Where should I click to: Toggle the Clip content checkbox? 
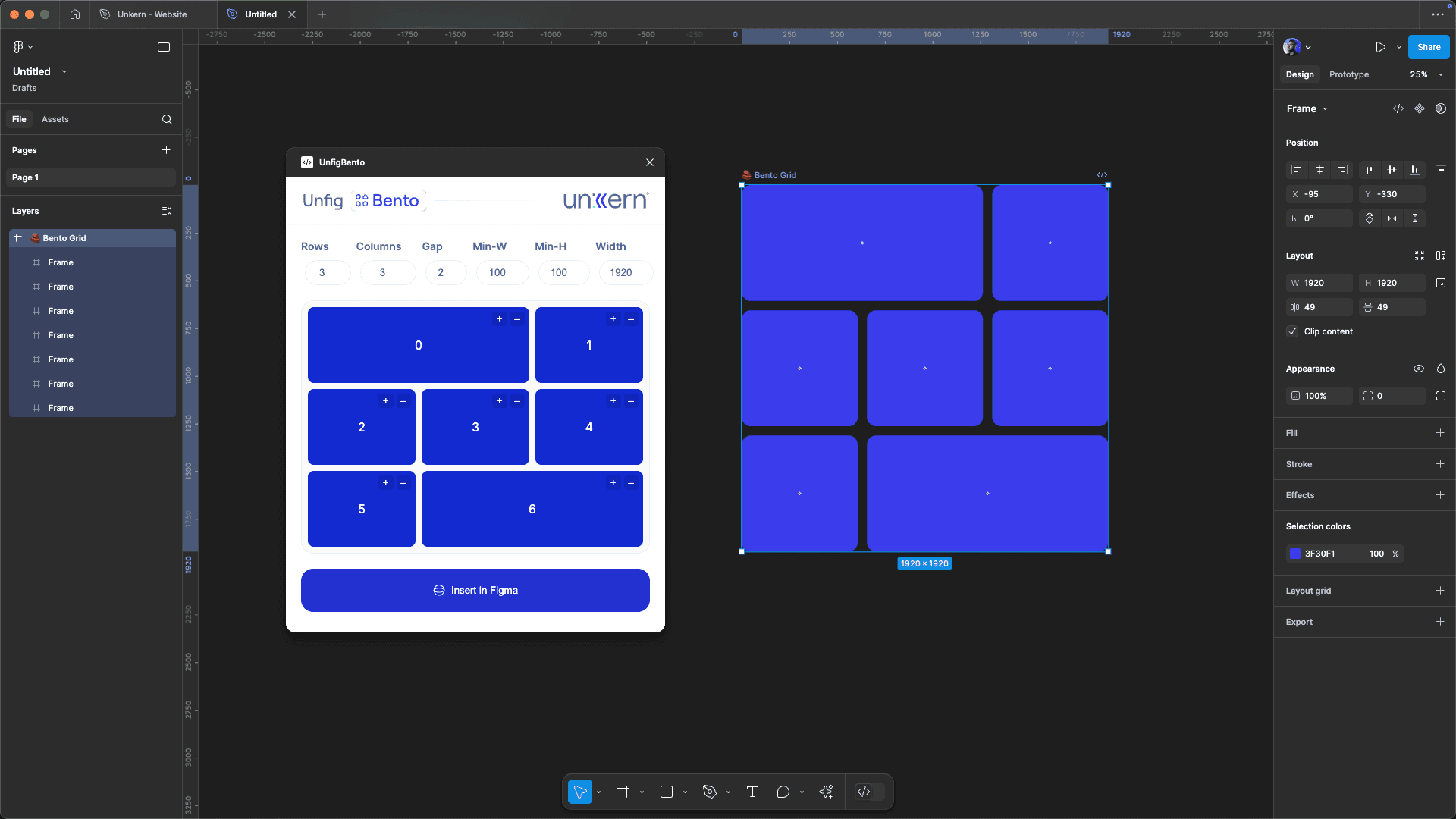(1293, 331)
